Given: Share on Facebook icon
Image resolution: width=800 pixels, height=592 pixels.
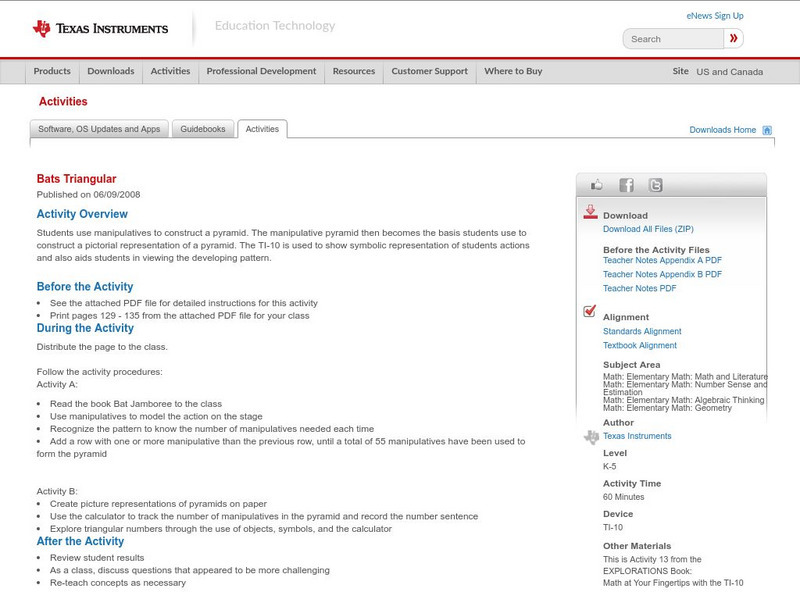Looking at the screenshot, I should pyautogui.click(x=626, y=185).
